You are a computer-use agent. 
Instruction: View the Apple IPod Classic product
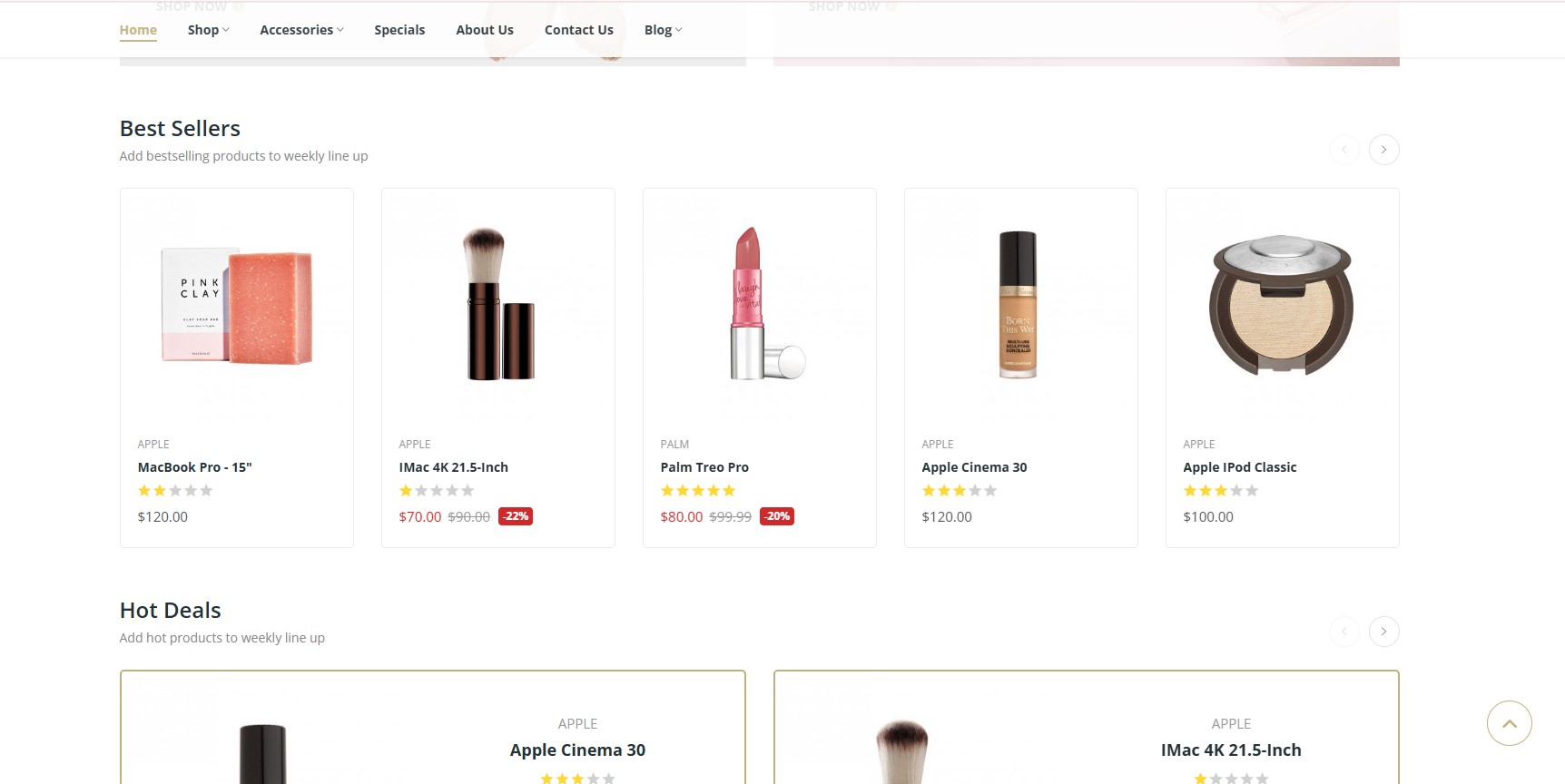[1240, 467]
